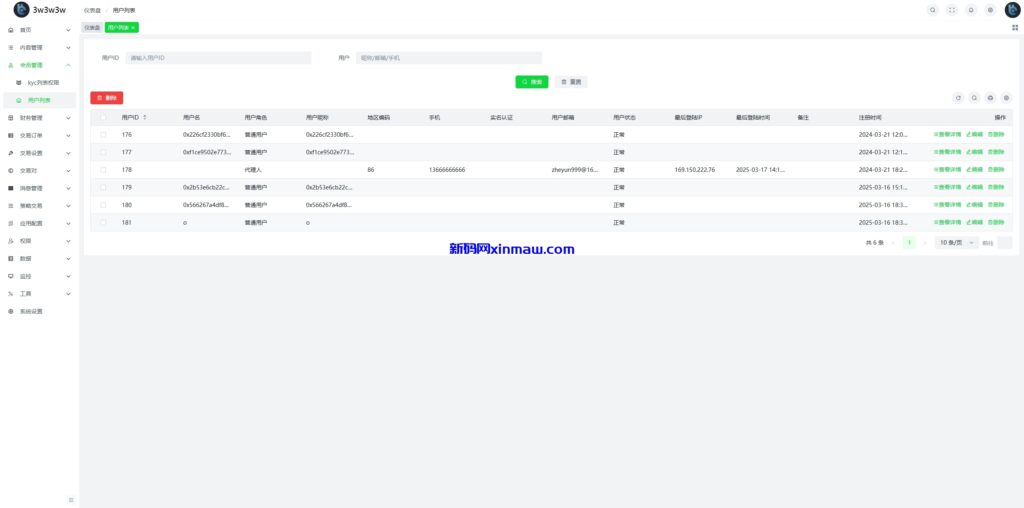Expand the 内容管理 sidebar menu
The height and width of the screenshot is (508, 1024).
(40, 47)
